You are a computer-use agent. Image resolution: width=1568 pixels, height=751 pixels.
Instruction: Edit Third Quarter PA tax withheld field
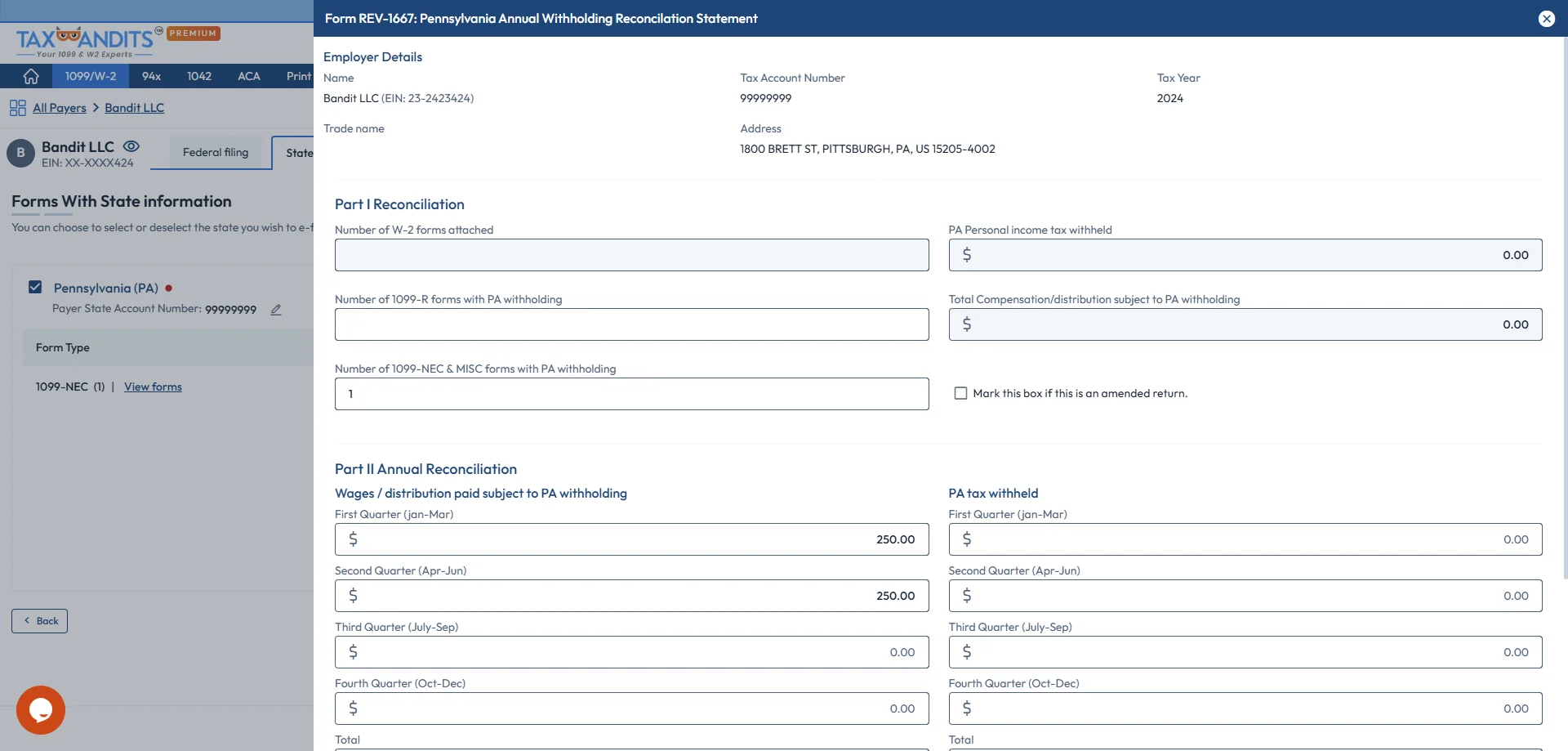(1245, 652)
